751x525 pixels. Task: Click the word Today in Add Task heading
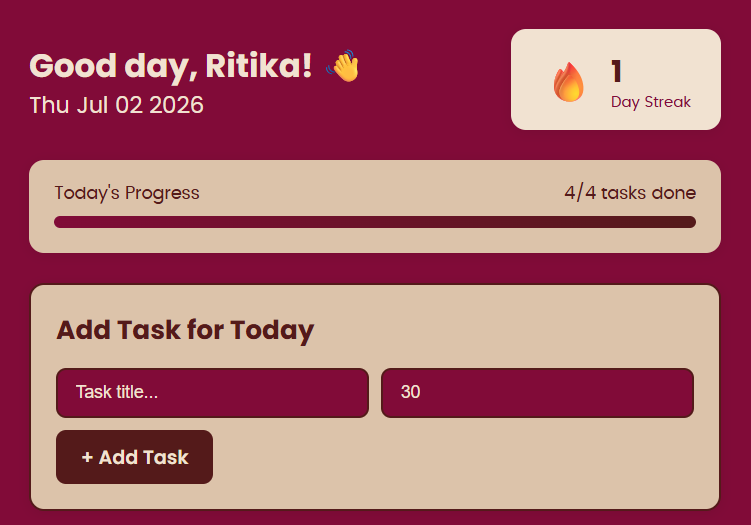tap(272, 330)
